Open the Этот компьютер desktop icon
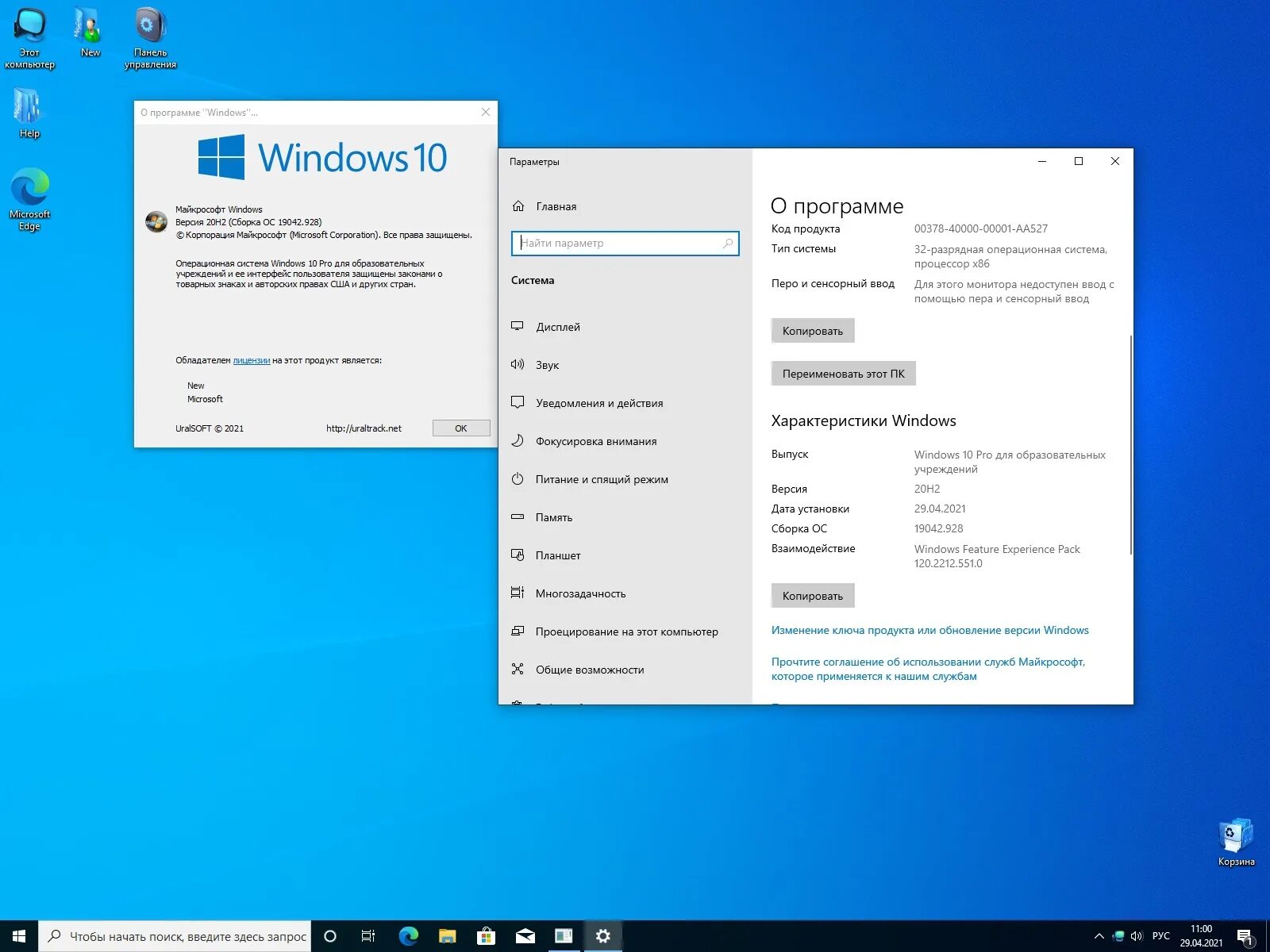The height and width of the screenshot is (952, 1270). click(x=30, y=38)
